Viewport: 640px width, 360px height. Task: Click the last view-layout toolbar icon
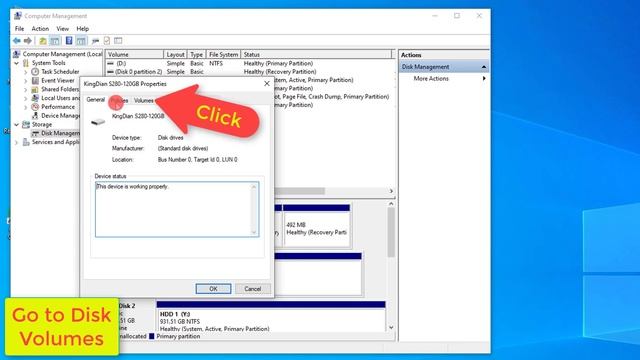[x=118, y=41]
